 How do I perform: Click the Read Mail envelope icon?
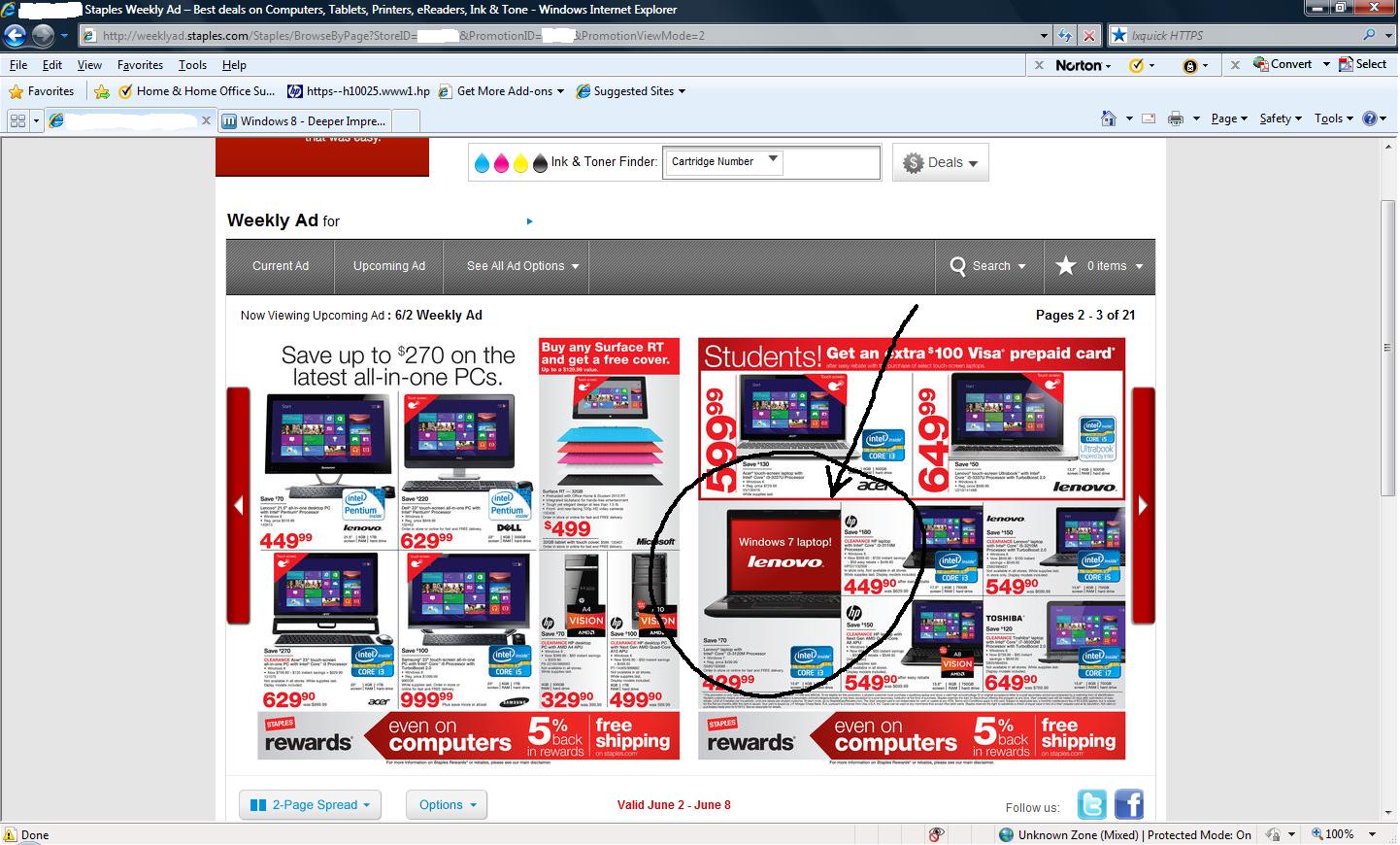[1149, 118]
